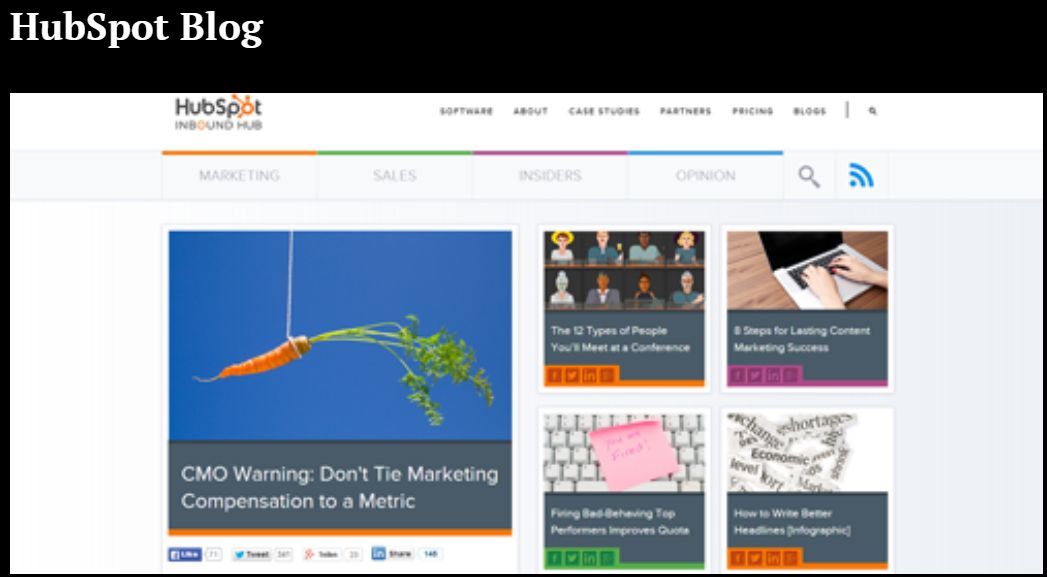Click the large magnifier search icon

(x=809, y=176)
